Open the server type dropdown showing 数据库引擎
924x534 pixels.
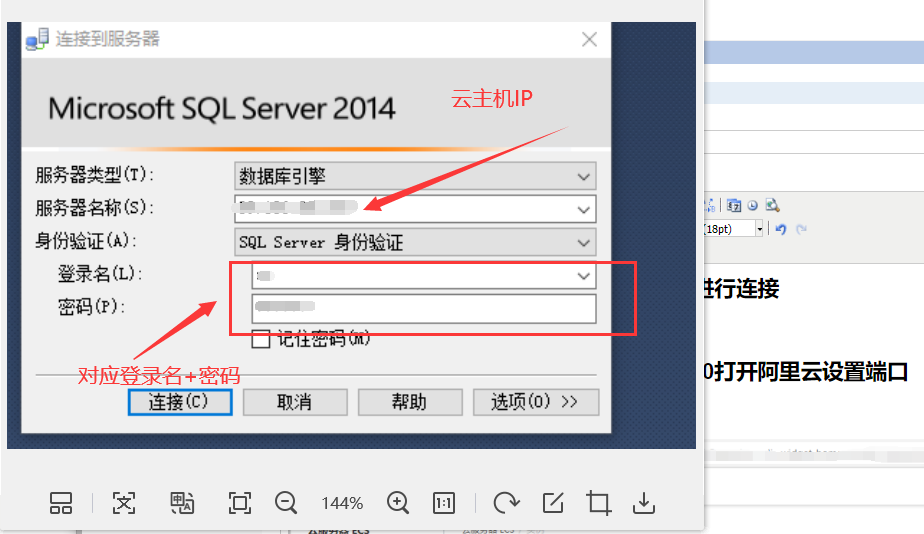click(x=415, y=176)
